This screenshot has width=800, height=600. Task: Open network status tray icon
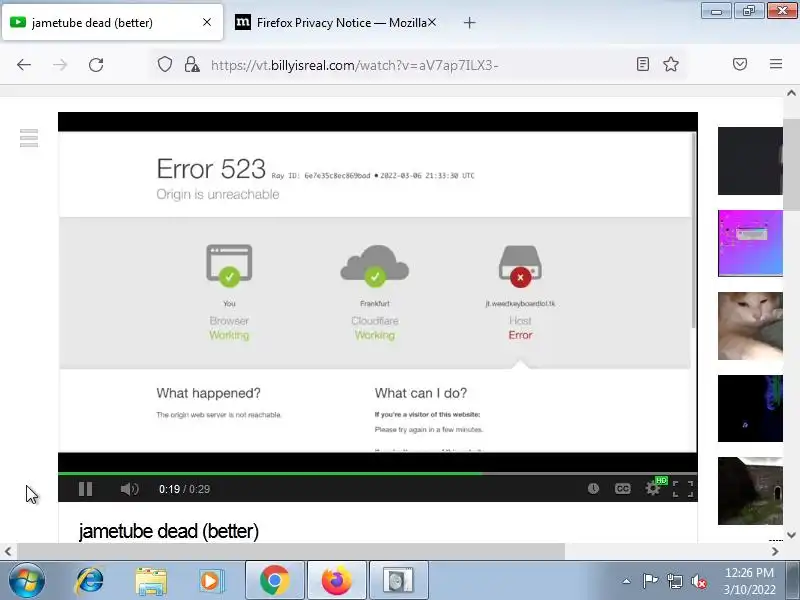pyautogui.click(x=674, y=581)
